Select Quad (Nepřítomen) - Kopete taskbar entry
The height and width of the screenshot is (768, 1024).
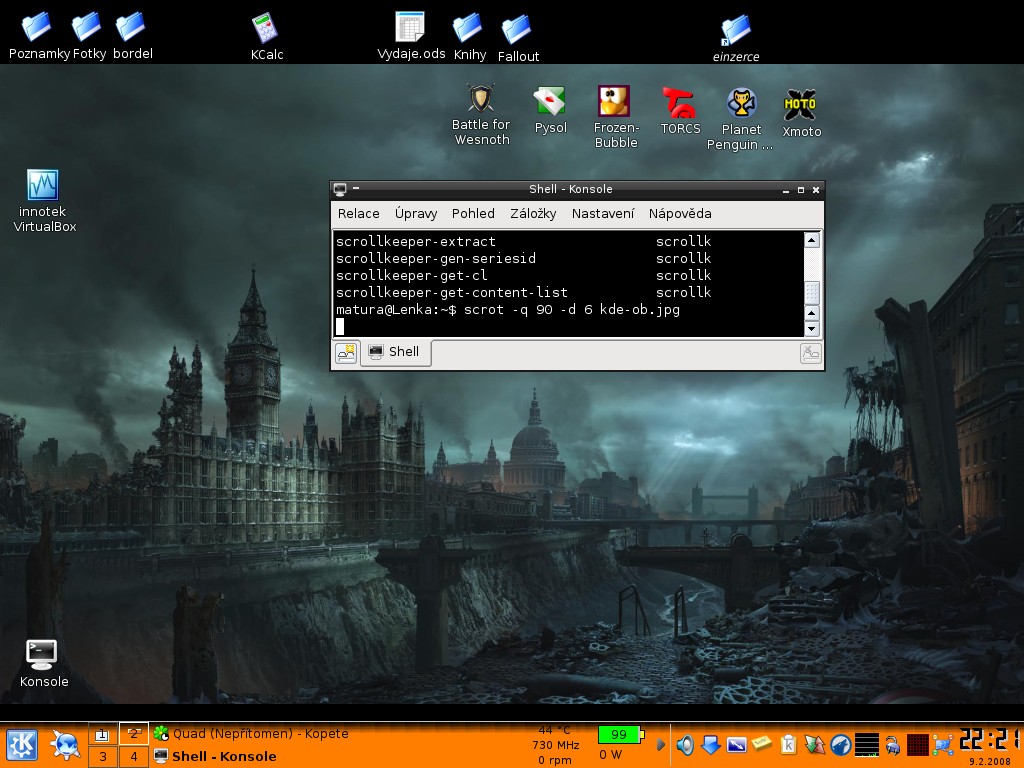click(x=251, y=733)
